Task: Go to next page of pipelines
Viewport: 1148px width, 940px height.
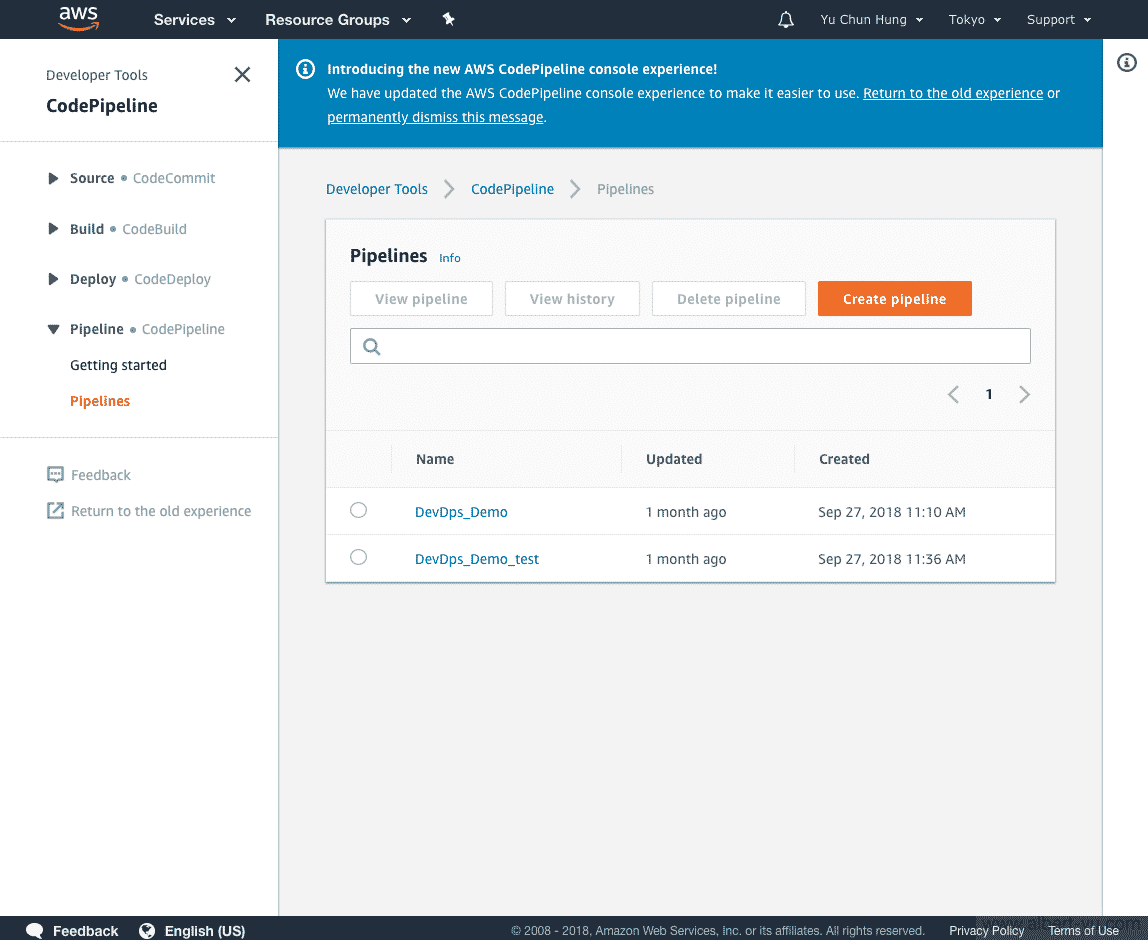Action: click(x=1024, y=395)
